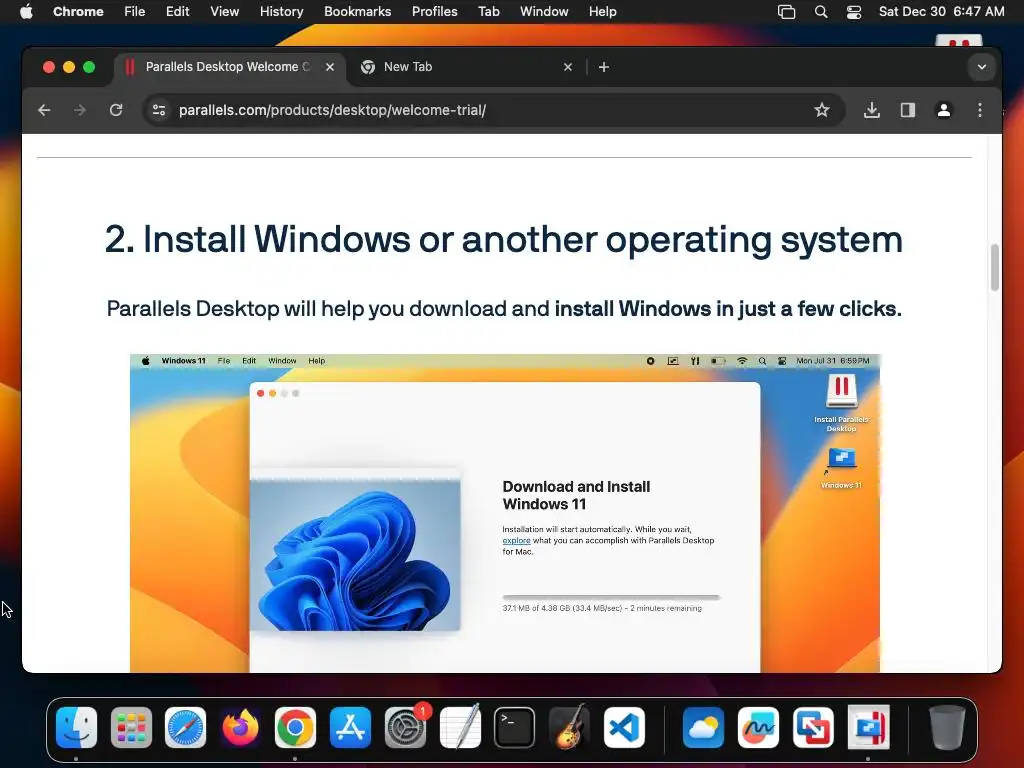Launch Safari from the Dock
This screenshot has width=1024, height=768.
point(185,728)
